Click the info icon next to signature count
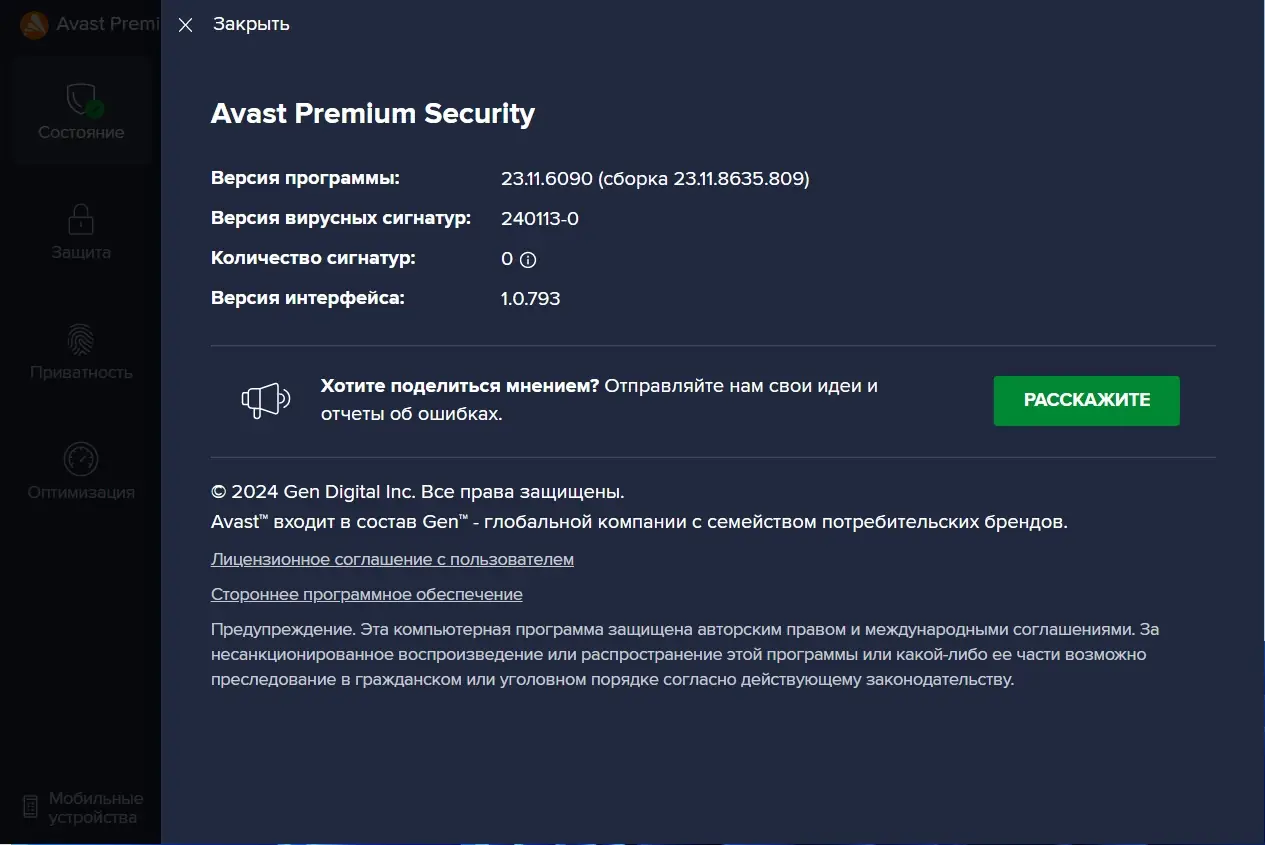The image size is (1265, 845). tap(527, 259)
